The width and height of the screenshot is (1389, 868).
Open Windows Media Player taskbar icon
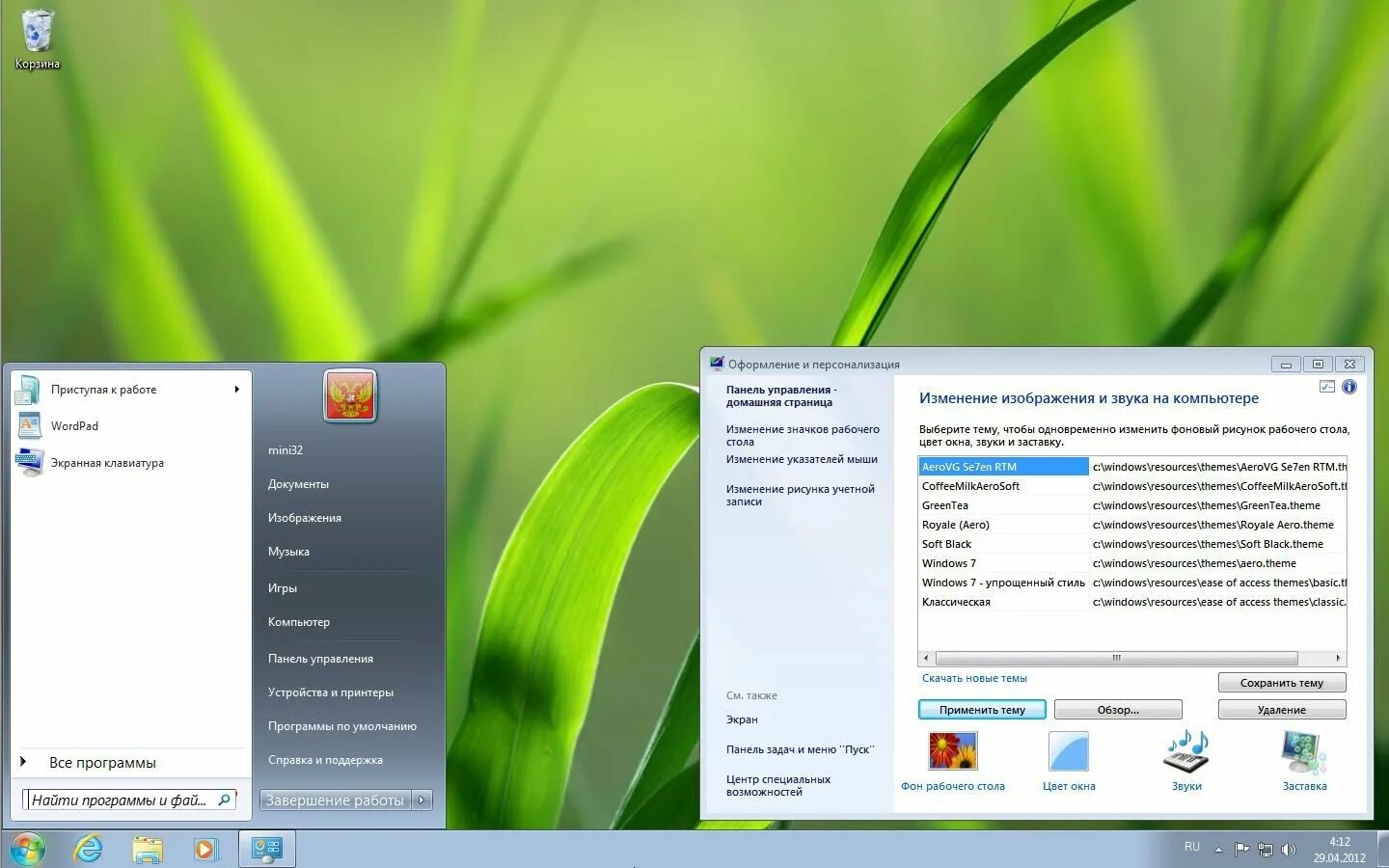pyautogui.click(x=205, y=850)
